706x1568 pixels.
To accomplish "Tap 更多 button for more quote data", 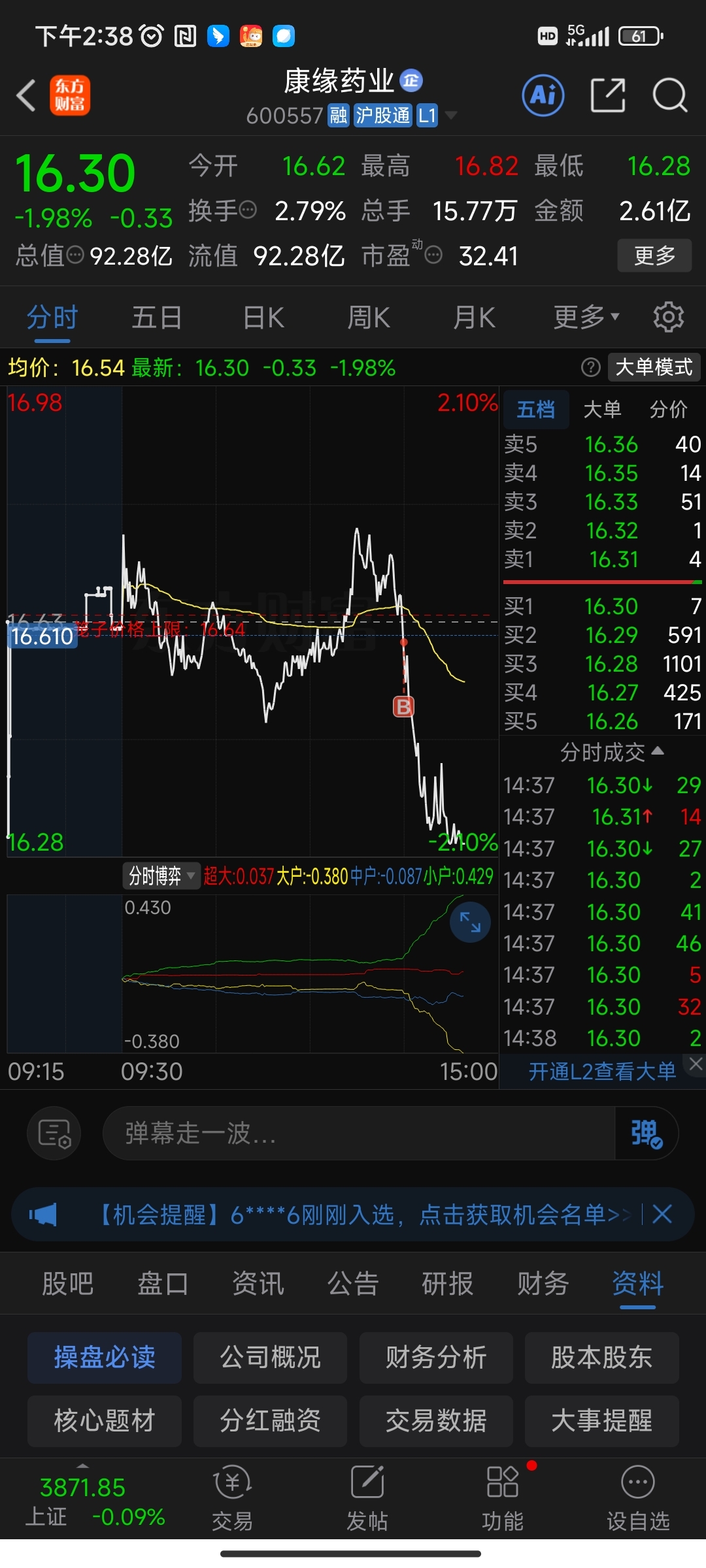I will coord(654,255).
